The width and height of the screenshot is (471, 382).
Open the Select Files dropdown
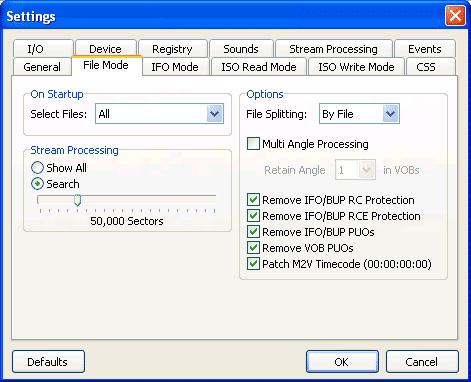(159, 114)
